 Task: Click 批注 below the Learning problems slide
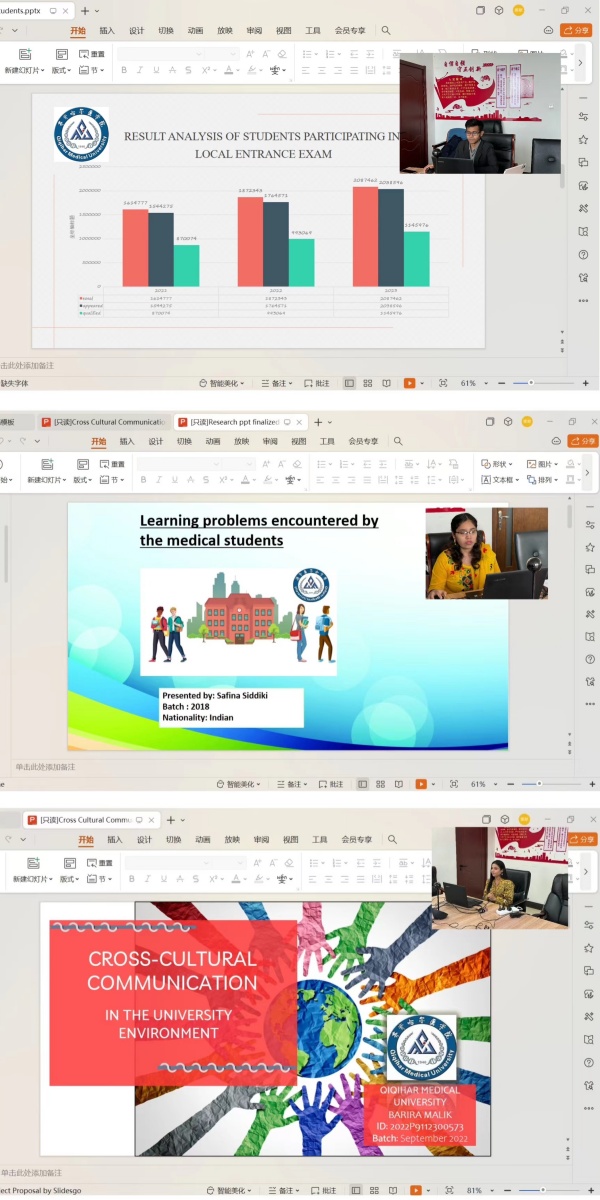(x=330, y=784)
